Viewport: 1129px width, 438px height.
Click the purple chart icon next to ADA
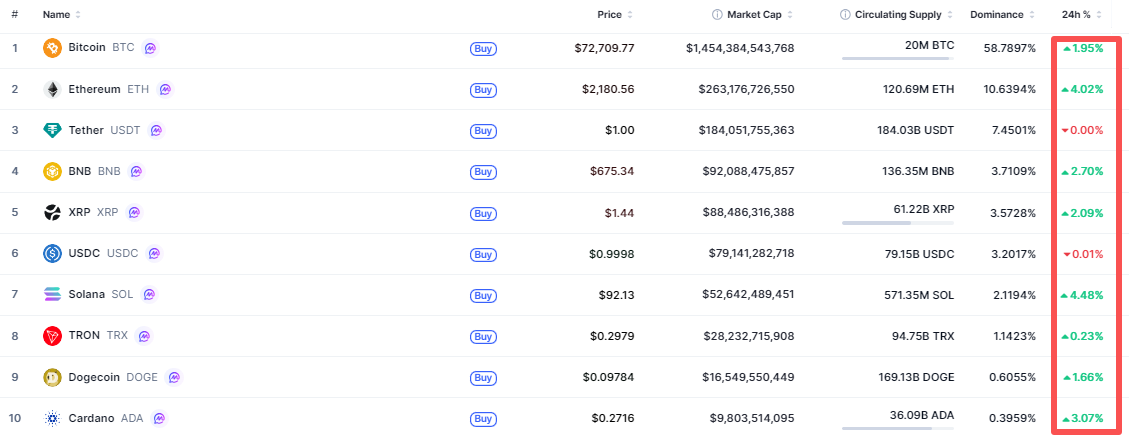pos(159,418)
